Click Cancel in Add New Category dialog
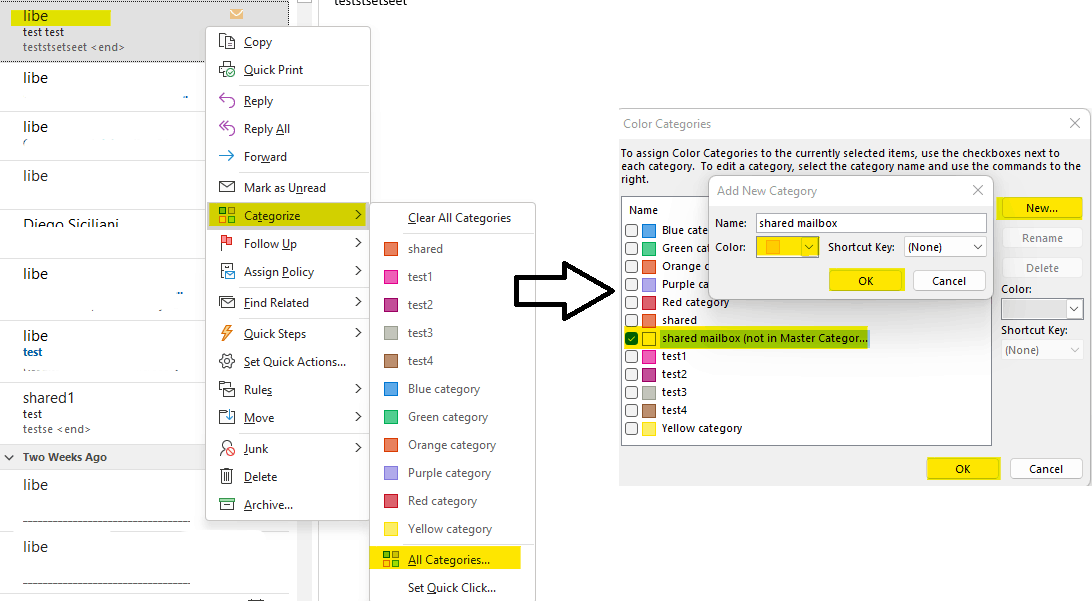Image resolution: width=1092 pixels, height=601 pixels. [x=949, y=281]
